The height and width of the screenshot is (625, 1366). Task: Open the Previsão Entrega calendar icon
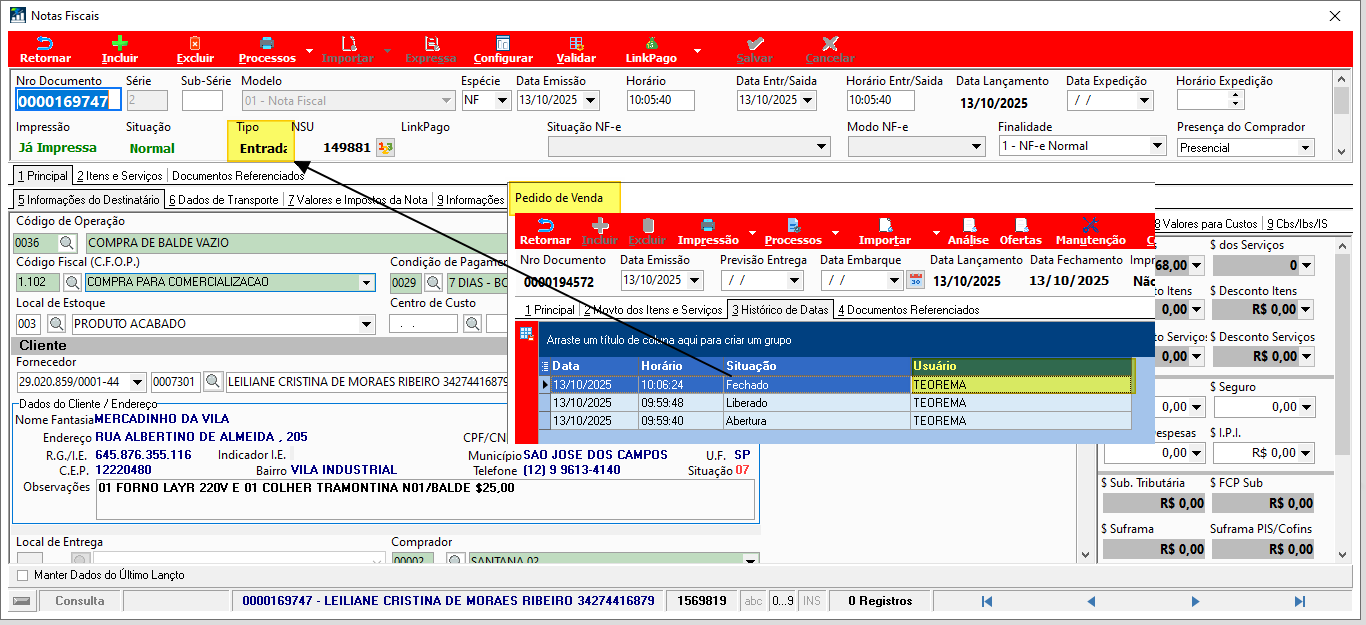(793, 281)
